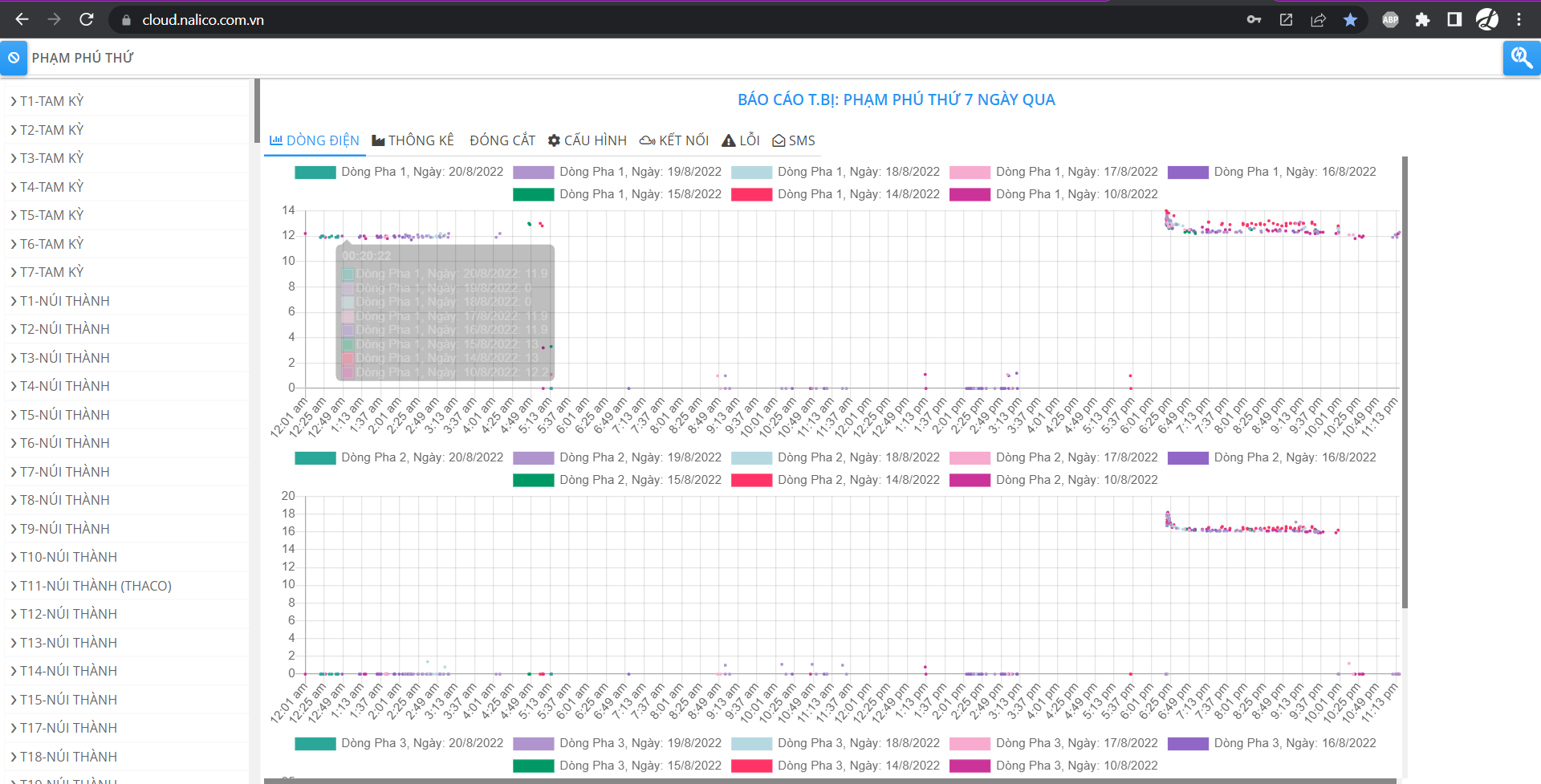Expand the T5-TAM KỲ station
The width and height of the screenshot is (1541, 784).
click(14, 215)
